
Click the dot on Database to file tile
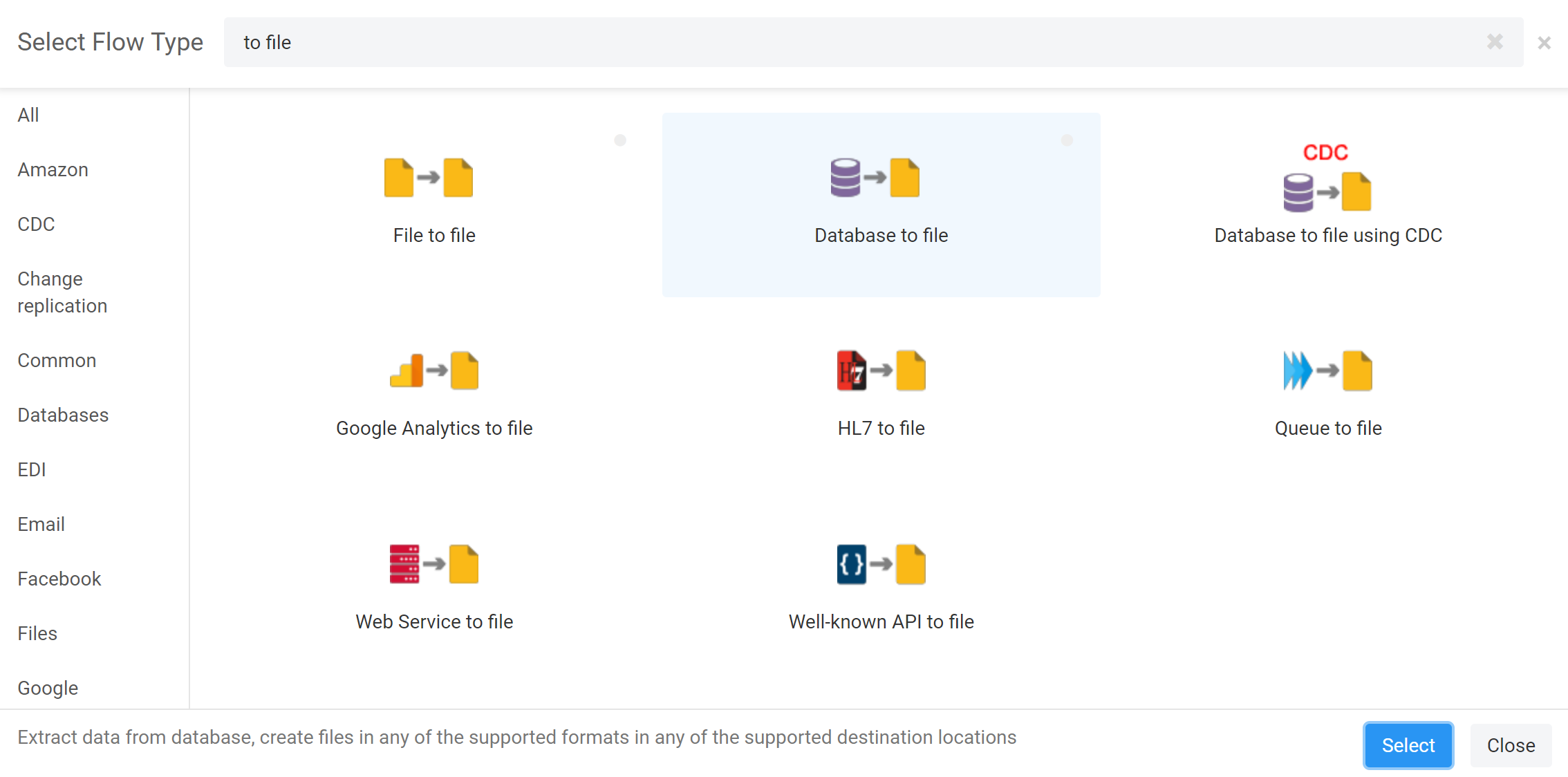click(x=1067, y=140)
